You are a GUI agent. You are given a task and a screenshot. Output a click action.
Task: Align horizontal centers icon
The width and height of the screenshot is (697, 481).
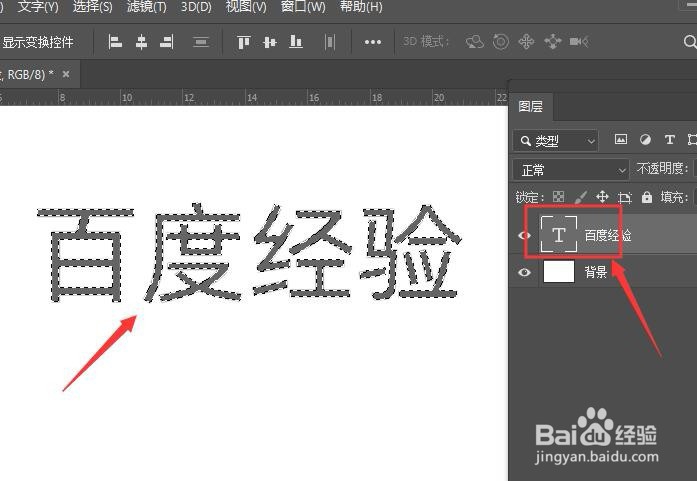click(141, 42)
